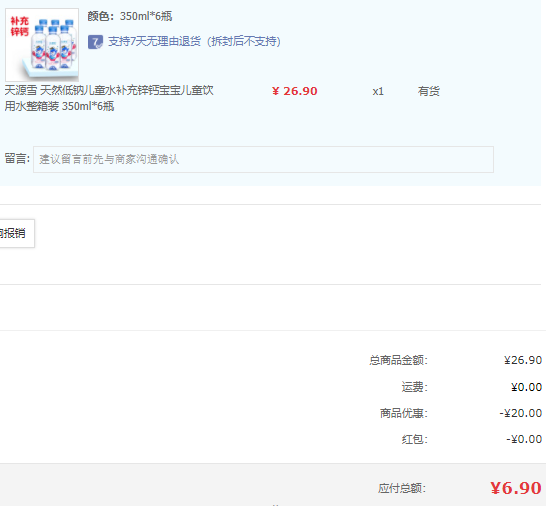Click the 商品优惠 discount label
546x506 pixels.
point(404,413)
